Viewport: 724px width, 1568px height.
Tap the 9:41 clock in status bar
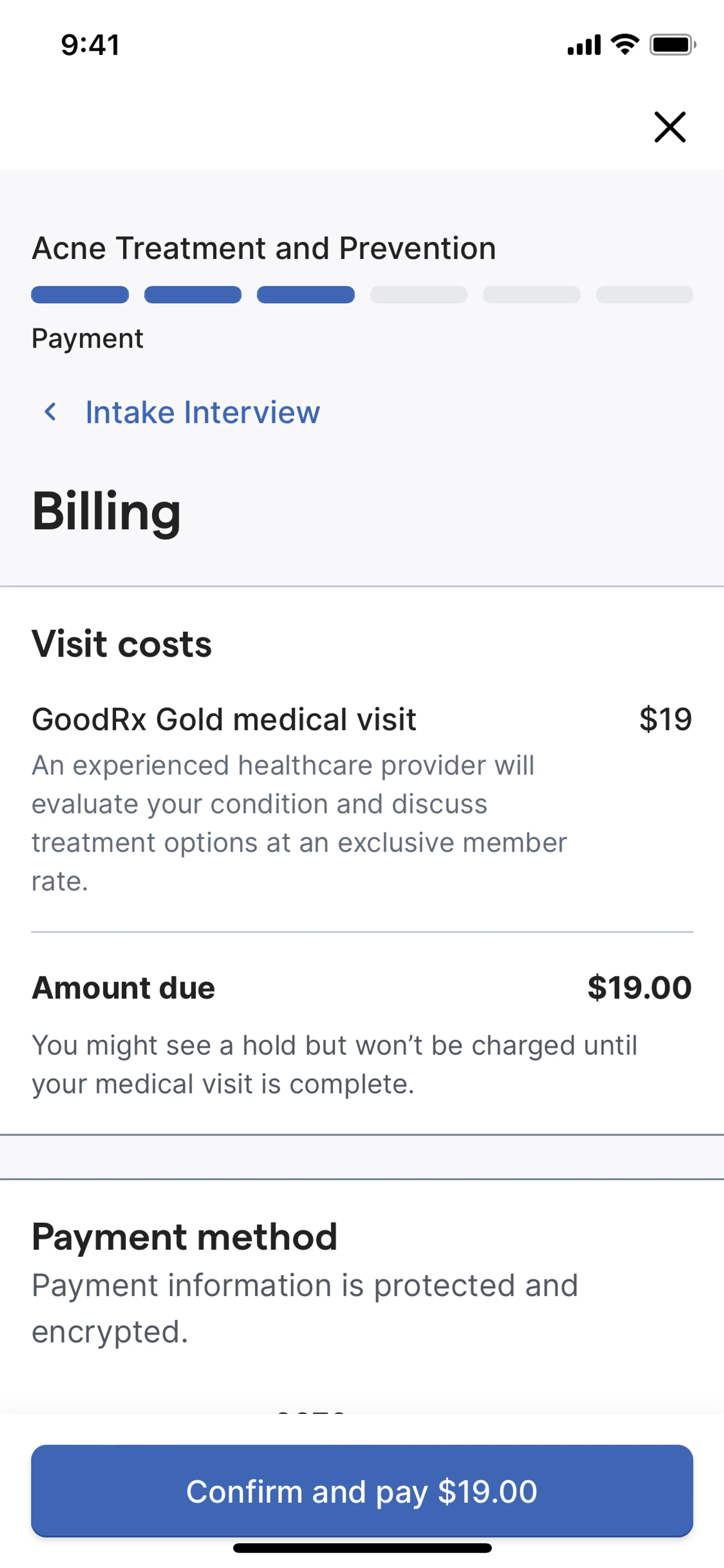pos(90,45)
